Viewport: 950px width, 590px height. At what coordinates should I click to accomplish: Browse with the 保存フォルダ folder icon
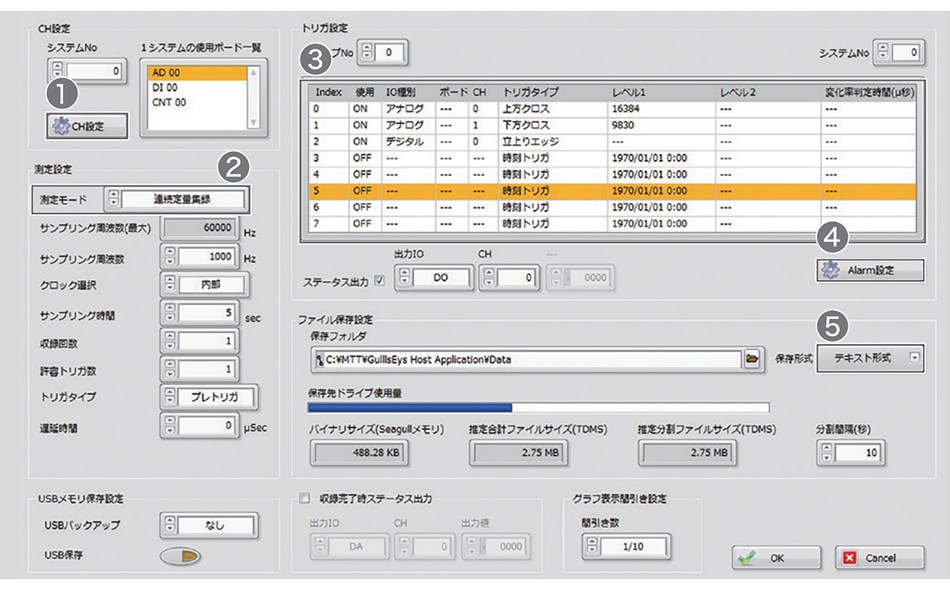coord(751,359)
